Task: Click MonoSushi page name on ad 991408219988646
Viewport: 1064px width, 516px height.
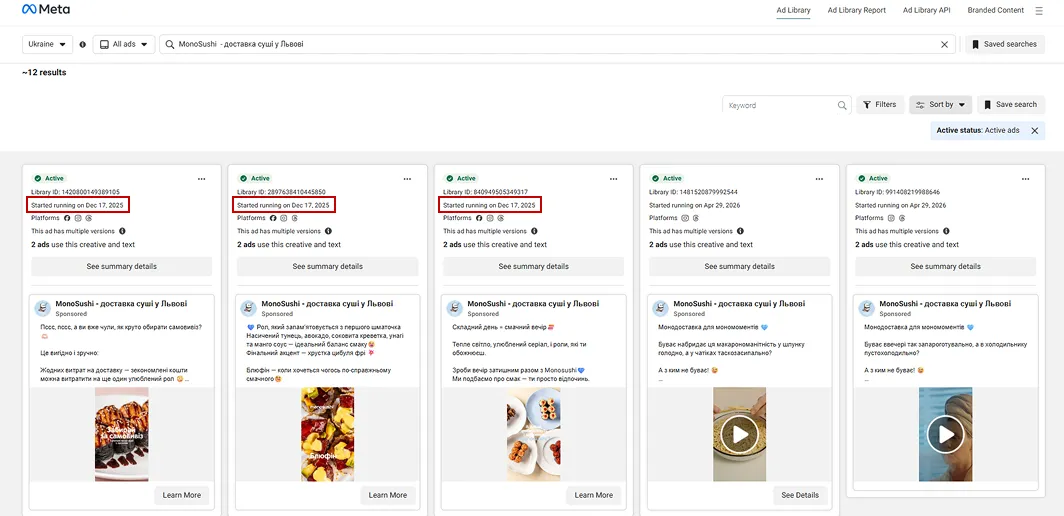Action: [x=945, y=303]
